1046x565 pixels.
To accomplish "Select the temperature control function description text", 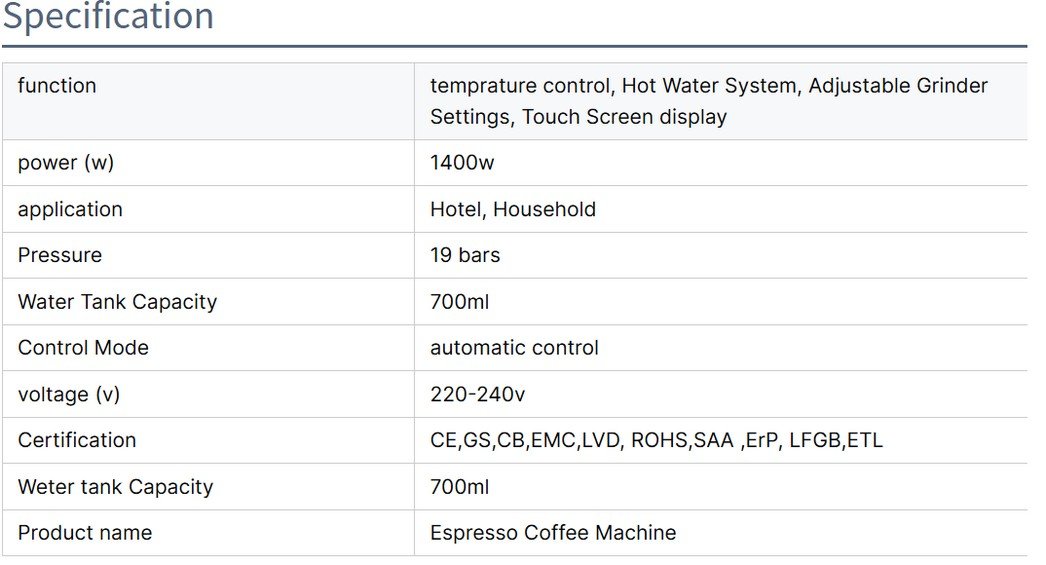I will pyautogui.click(x=708, y=101).
